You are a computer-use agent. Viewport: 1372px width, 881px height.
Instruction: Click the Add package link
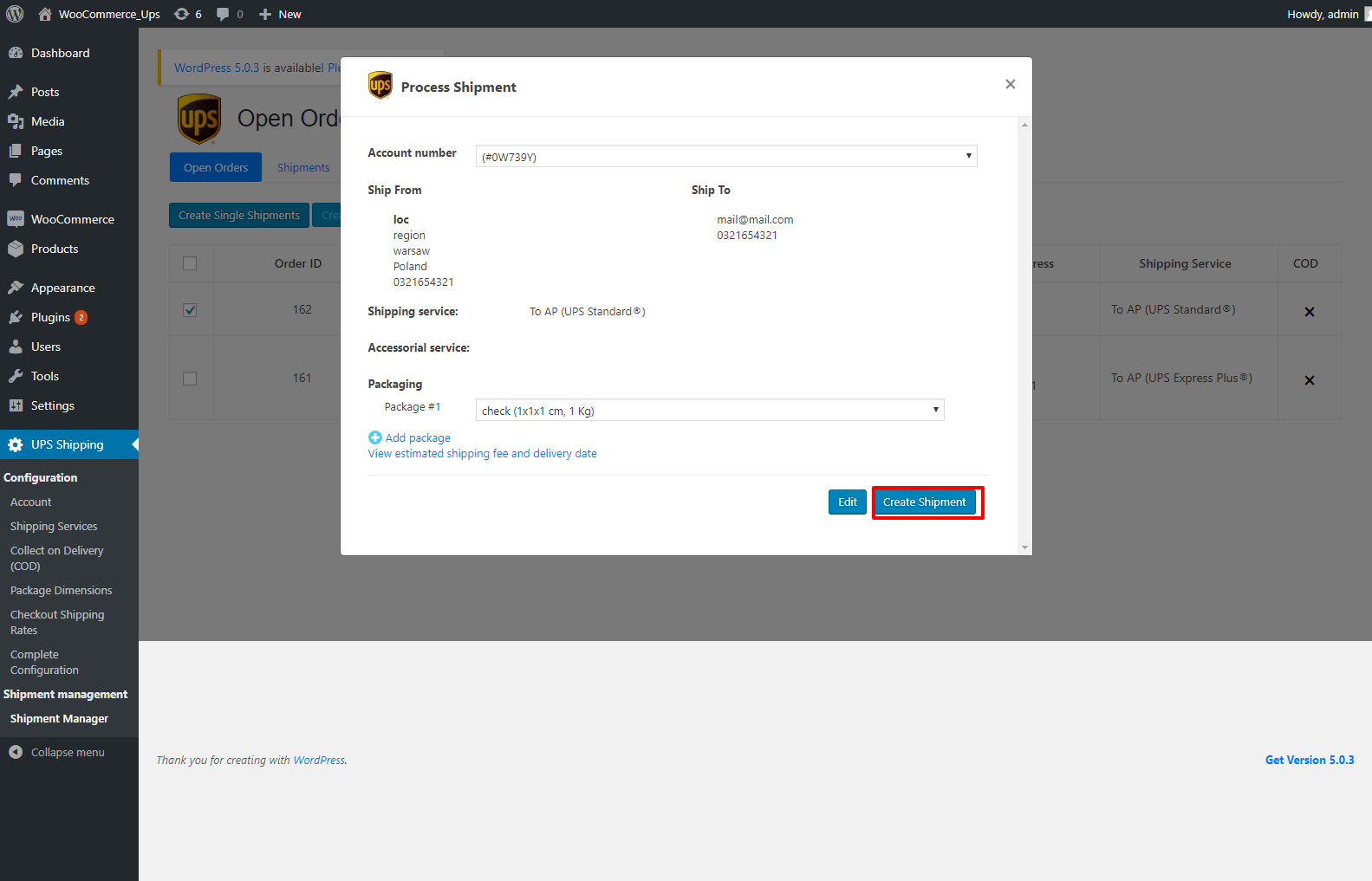pos(418,437)
